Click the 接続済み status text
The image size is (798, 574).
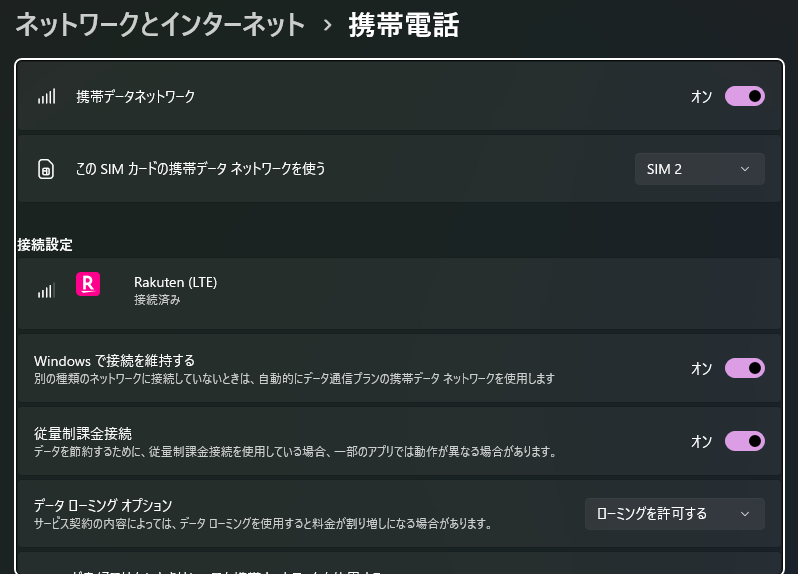[157, 300]
